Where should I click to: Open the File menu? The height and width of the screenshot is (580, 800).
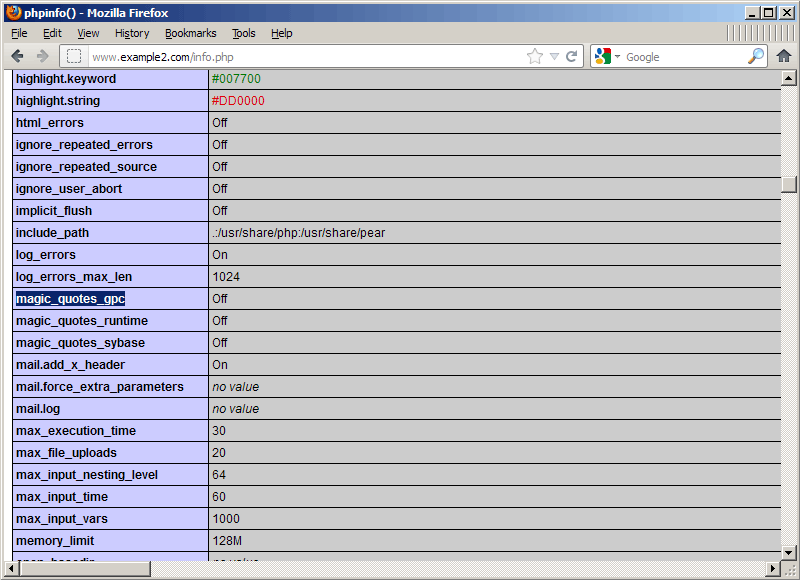click(19, 33)
